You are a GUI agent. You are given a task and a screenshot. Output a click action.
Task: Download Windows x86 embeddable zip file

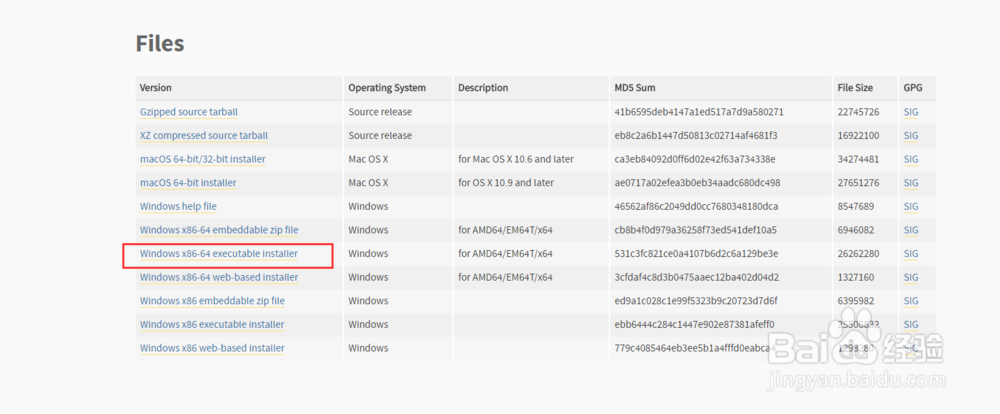(x=212, y=301)
